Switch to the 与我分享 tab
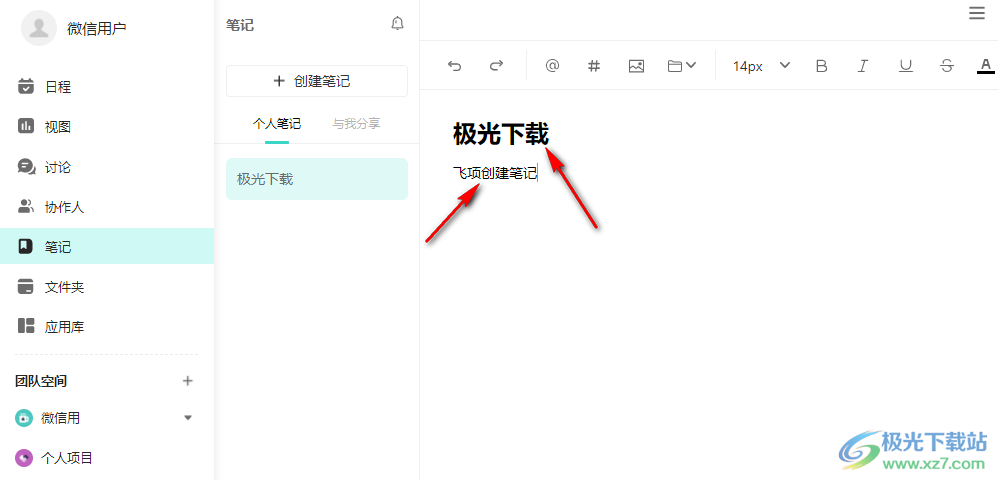Screen dimensions: 998x480 (356, 124)
